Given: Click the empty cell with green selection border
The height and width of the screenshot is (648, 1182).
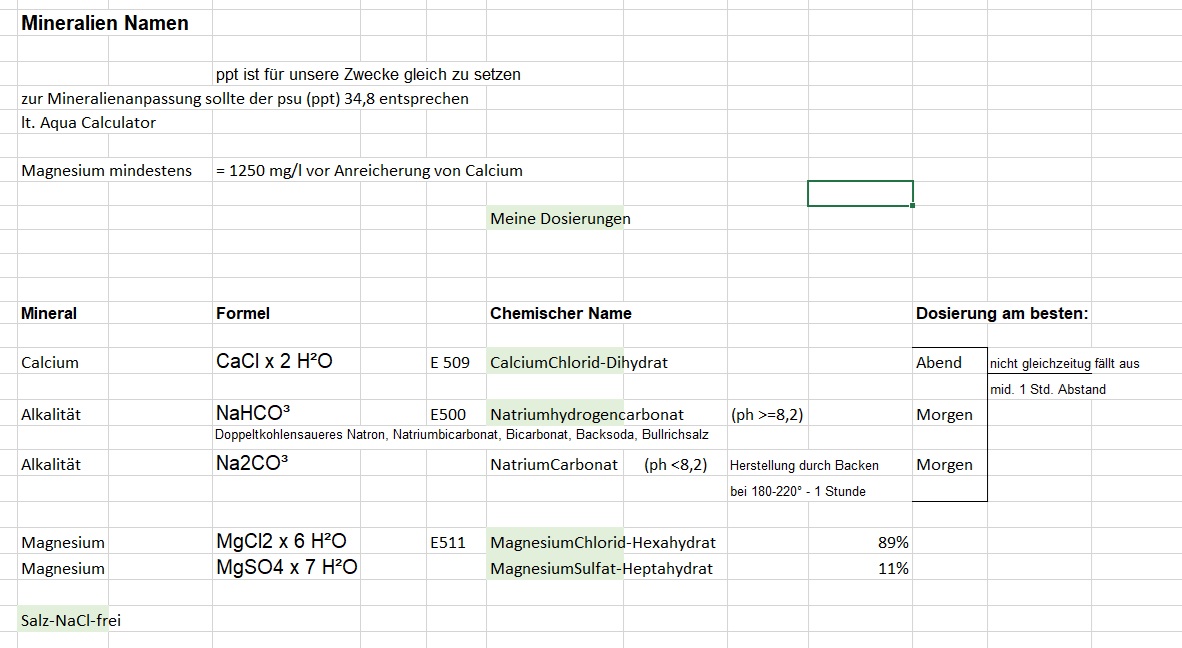Looking at the screenshot, I should (860, 193).
